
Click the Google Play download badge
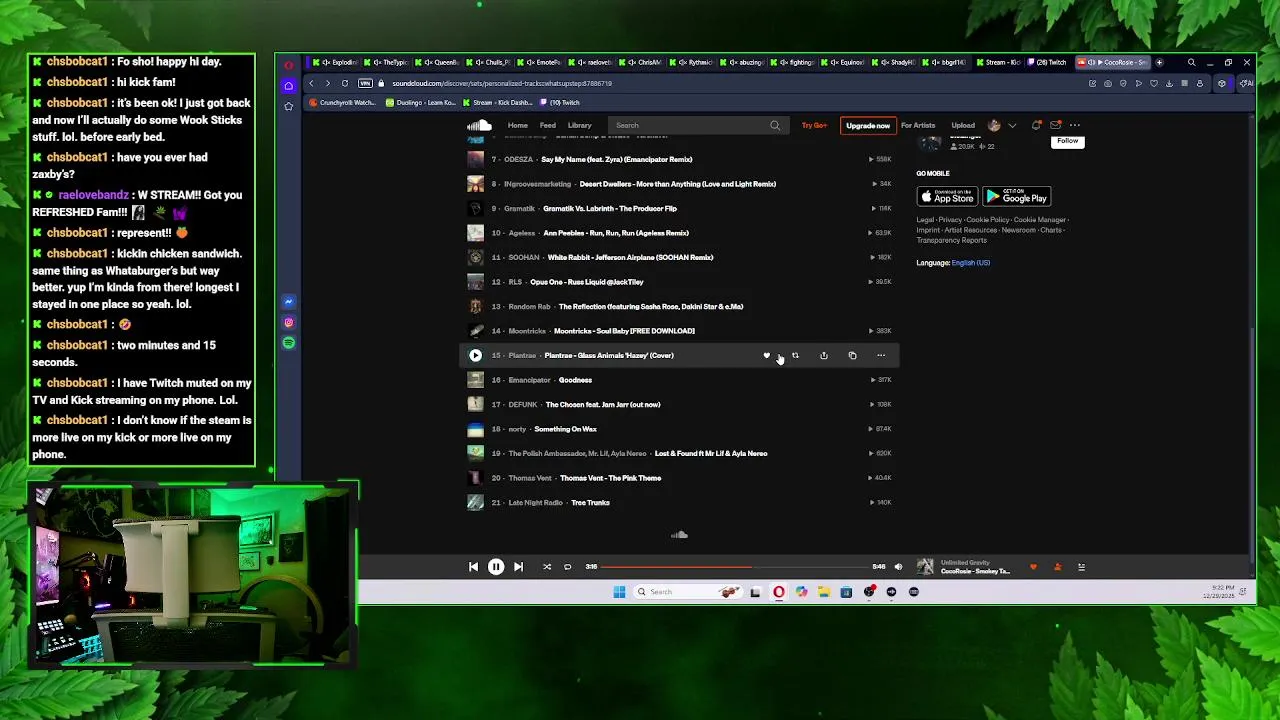coord(1016,197)
